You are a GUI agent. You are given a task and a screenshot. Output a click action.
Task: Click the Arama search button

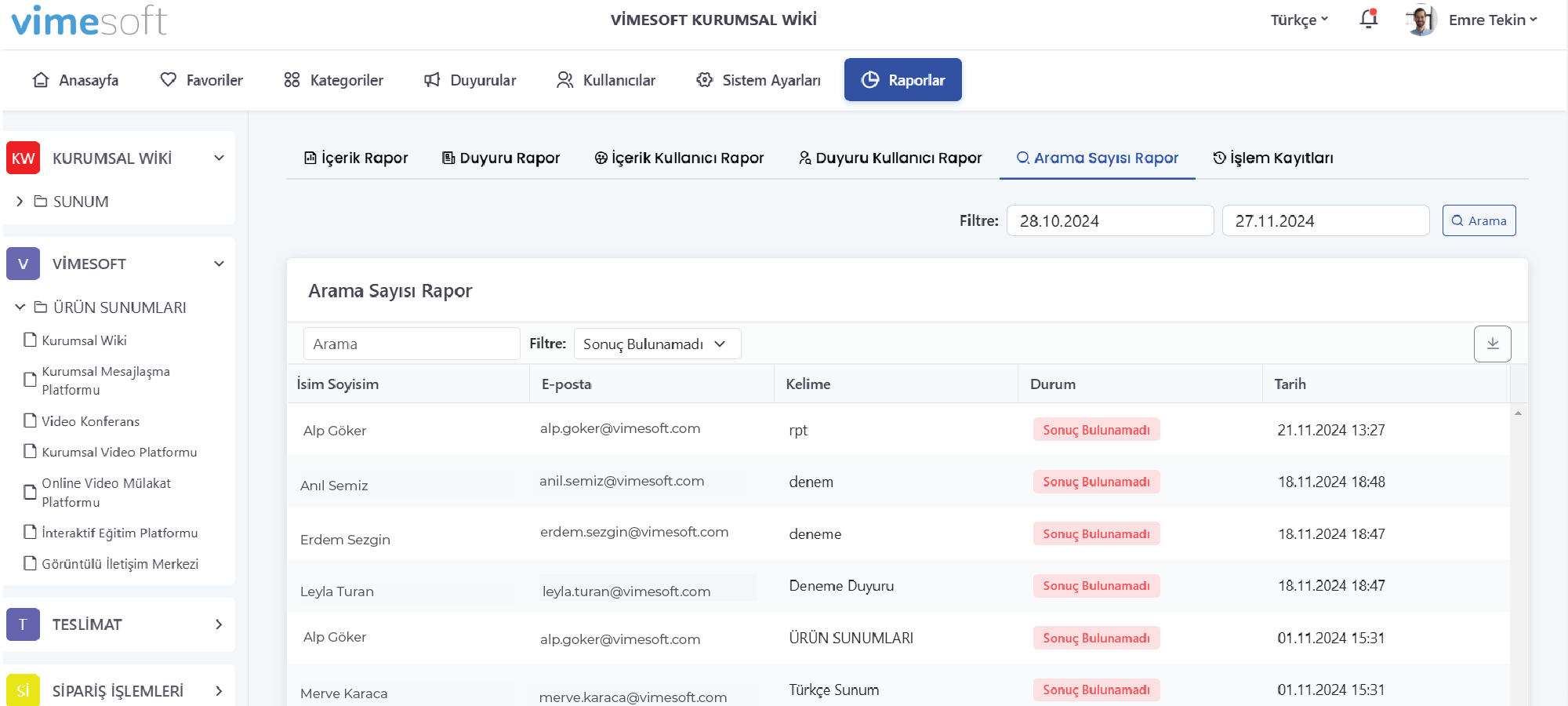1479,220
